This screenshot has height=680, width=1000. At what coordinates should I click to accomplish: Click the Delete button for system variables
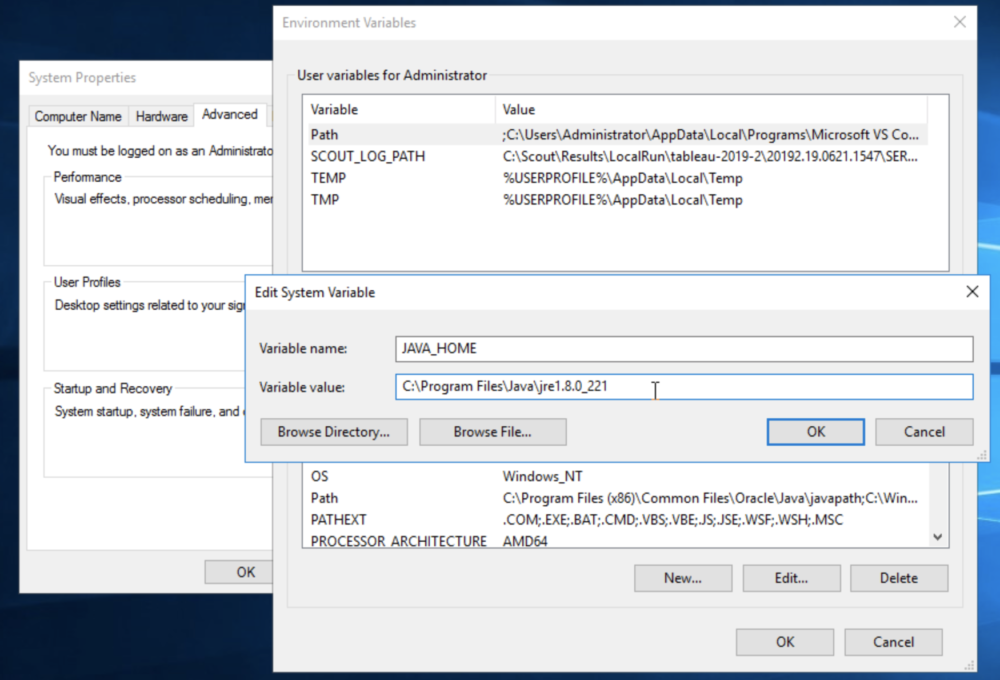[898, 578]
